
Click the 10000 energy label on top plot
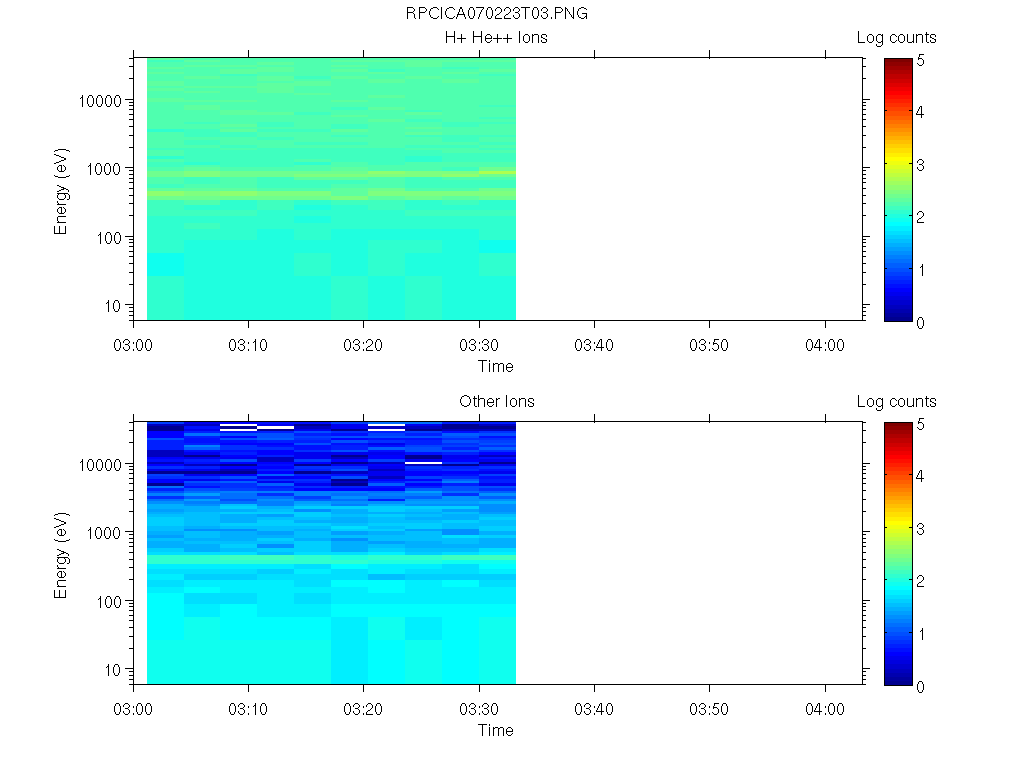pyautogui.click(x=100, y=101)
